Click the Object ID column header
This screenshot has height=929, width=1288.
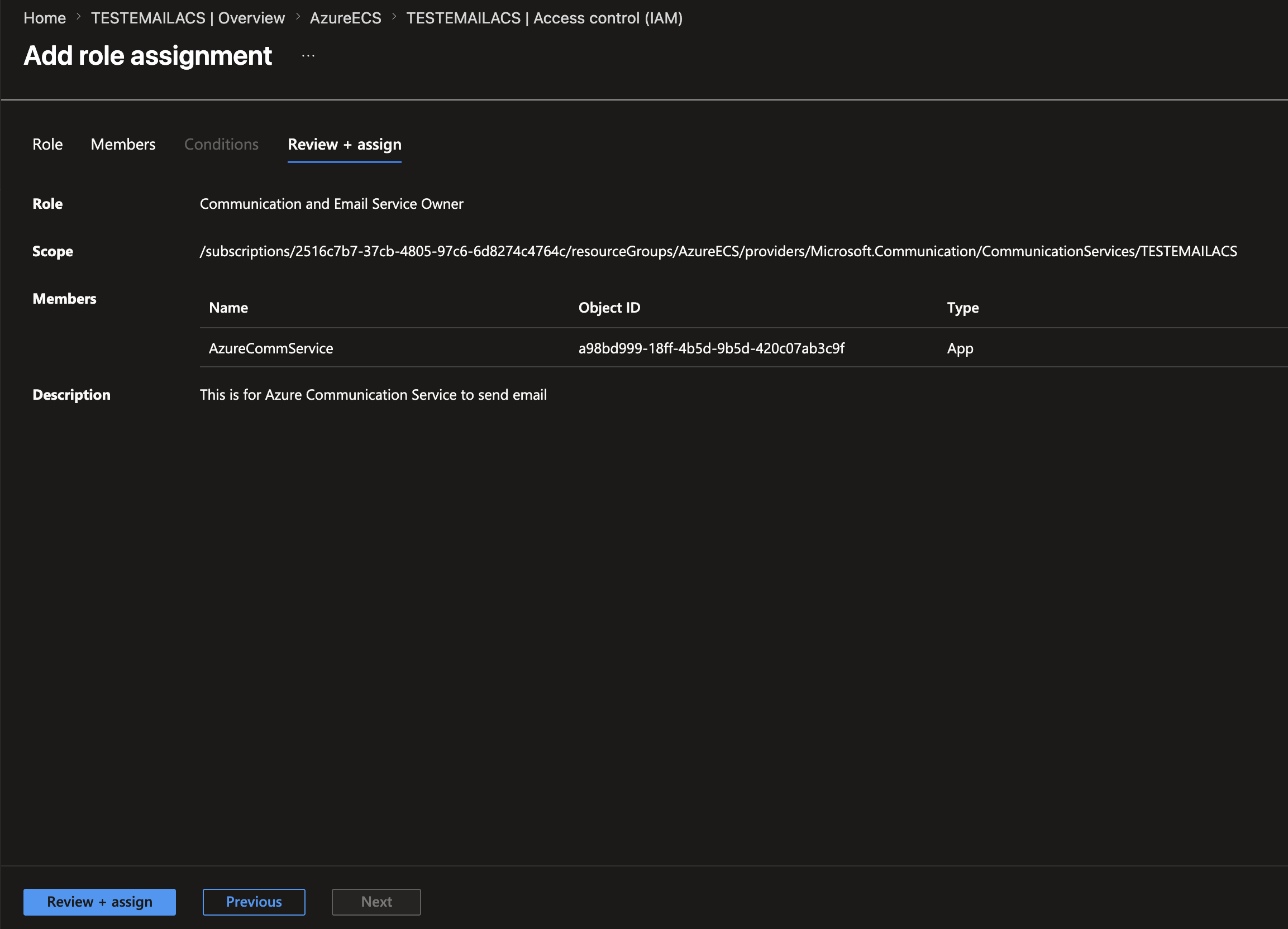coord(609,308)
